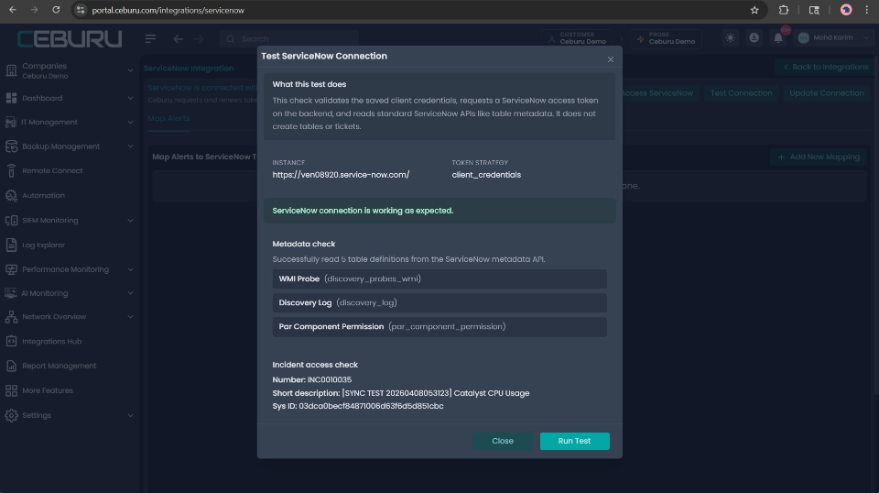Screen dimensions: 879x493
Task: Click the Log Explorer icon
Action: click(x=11, y=245)
